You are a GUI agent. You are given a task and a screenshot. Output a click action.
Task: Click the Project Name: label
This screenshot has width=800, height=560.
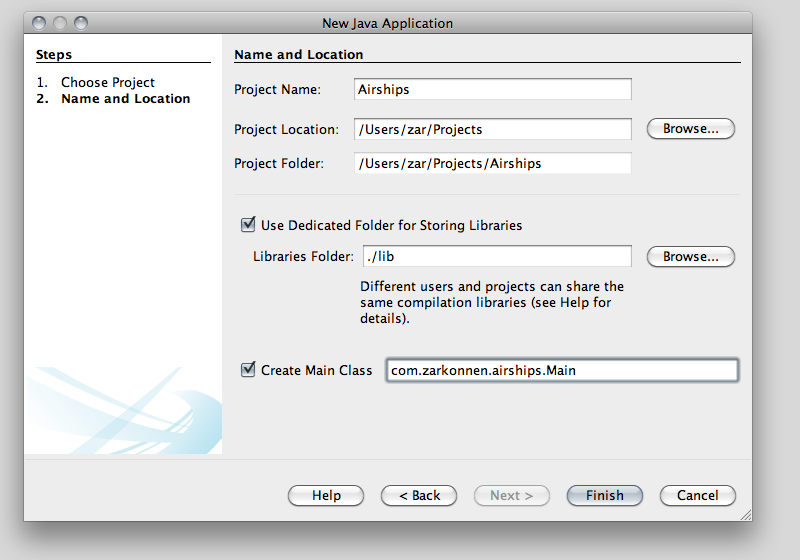[278, 90]
